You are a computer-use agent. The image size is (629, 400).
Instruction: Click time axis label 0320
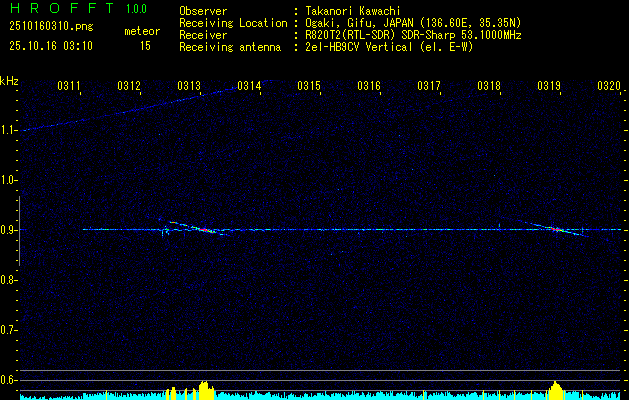(x=609, y=85)
